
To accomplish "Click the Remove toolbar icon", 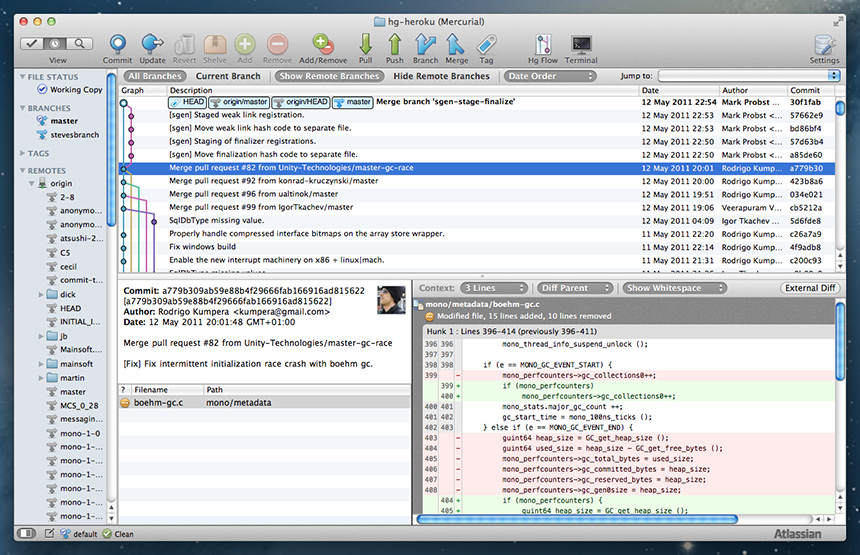I will pos(278,45).
